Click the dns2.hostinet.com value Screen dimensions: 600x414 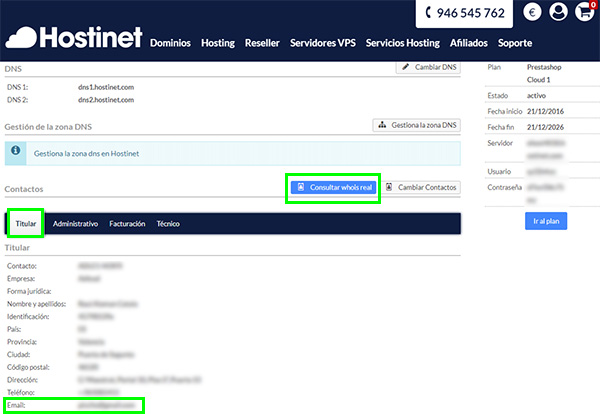[106, 100]
